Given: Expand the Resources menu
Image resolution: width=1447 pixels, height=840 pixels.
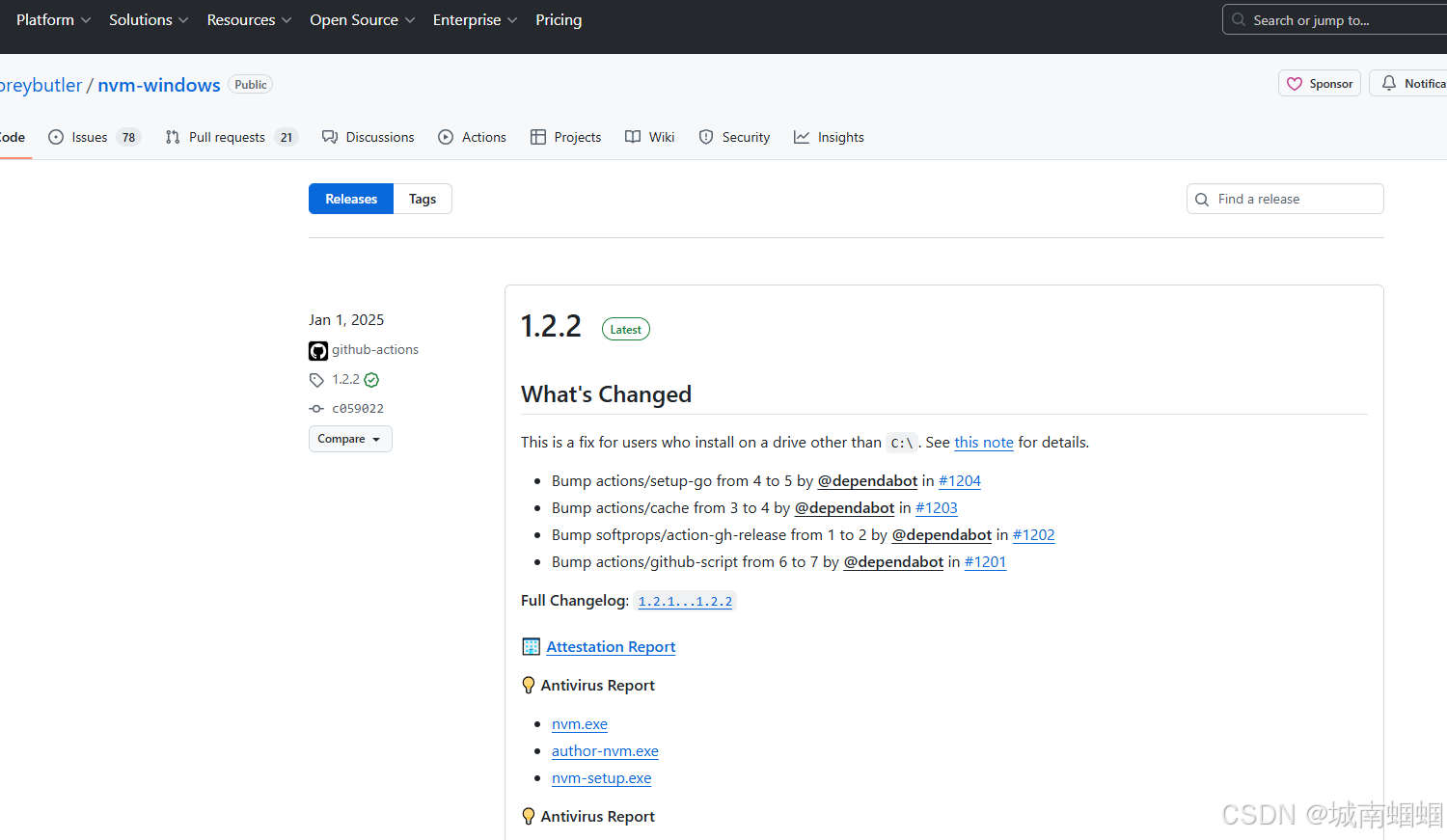Looking at the screenshot, I should 249,20.
